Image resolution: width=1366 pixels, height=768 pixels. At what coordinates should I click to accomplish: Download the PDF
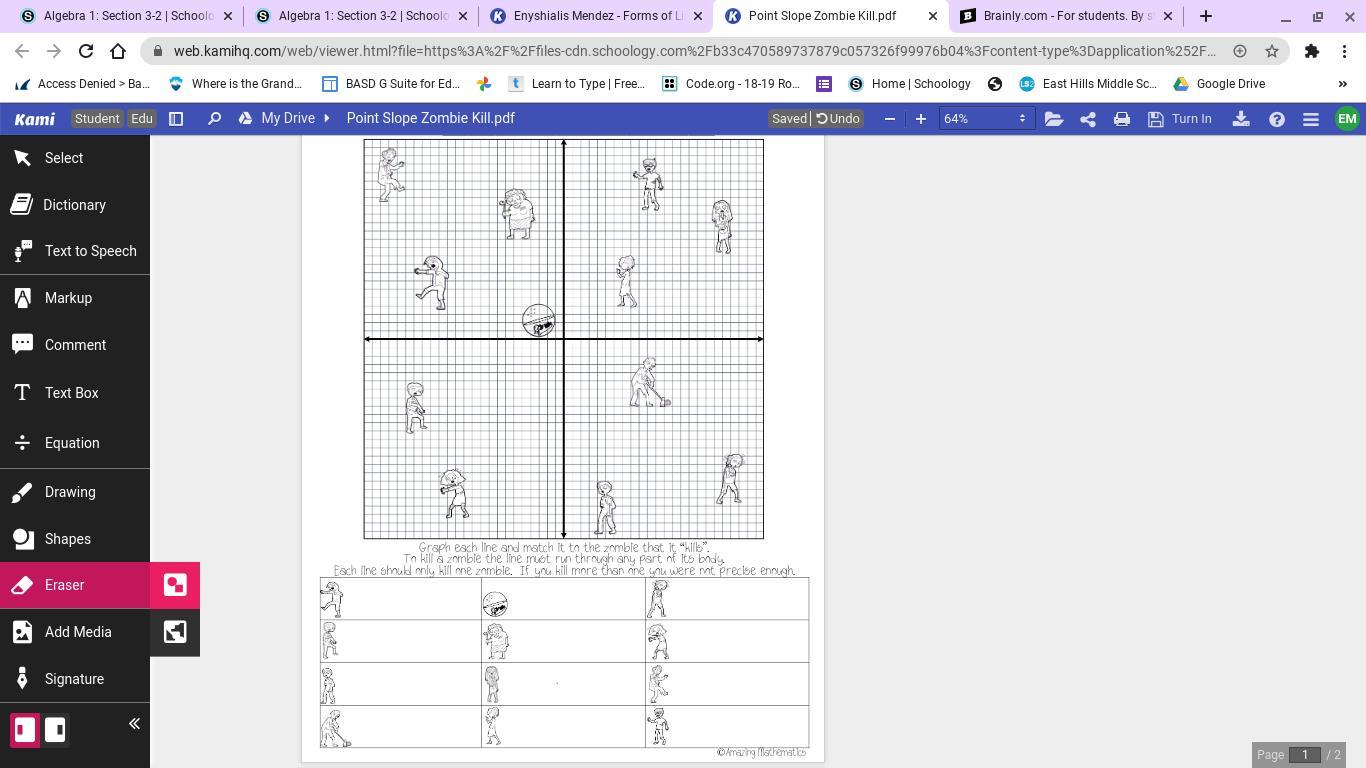point(1241,118)
